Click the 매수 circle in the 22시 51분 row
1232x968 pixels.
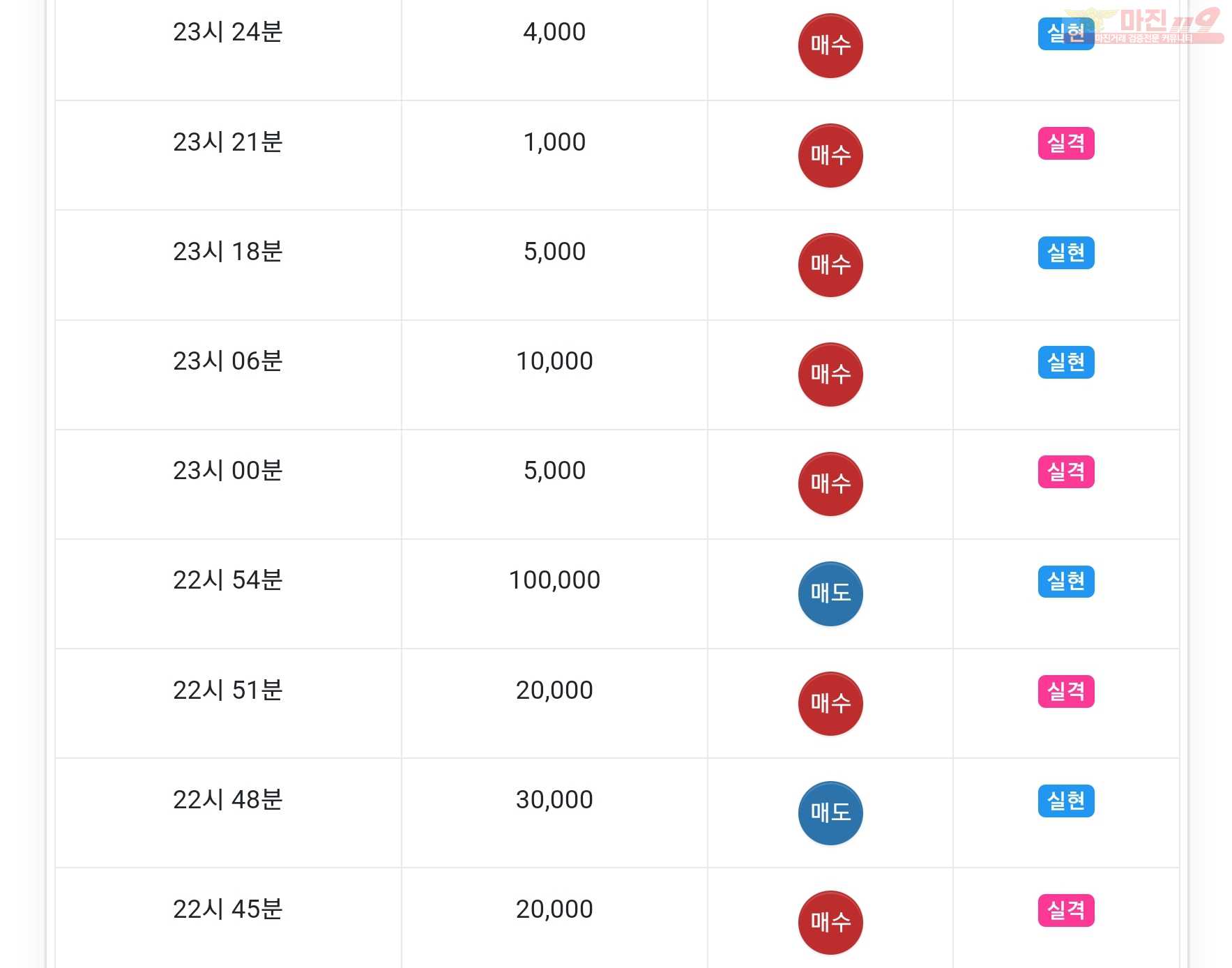click(x=830, y=704)
